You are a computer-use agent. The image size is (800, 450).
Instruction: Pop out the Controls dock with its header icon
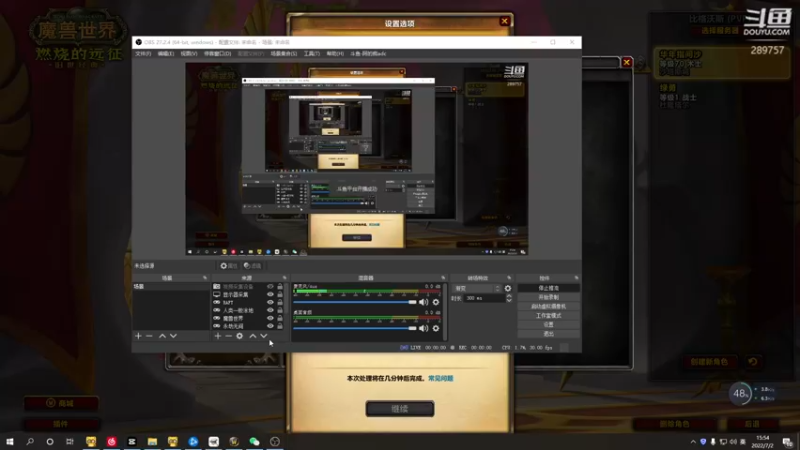(577, 278)
